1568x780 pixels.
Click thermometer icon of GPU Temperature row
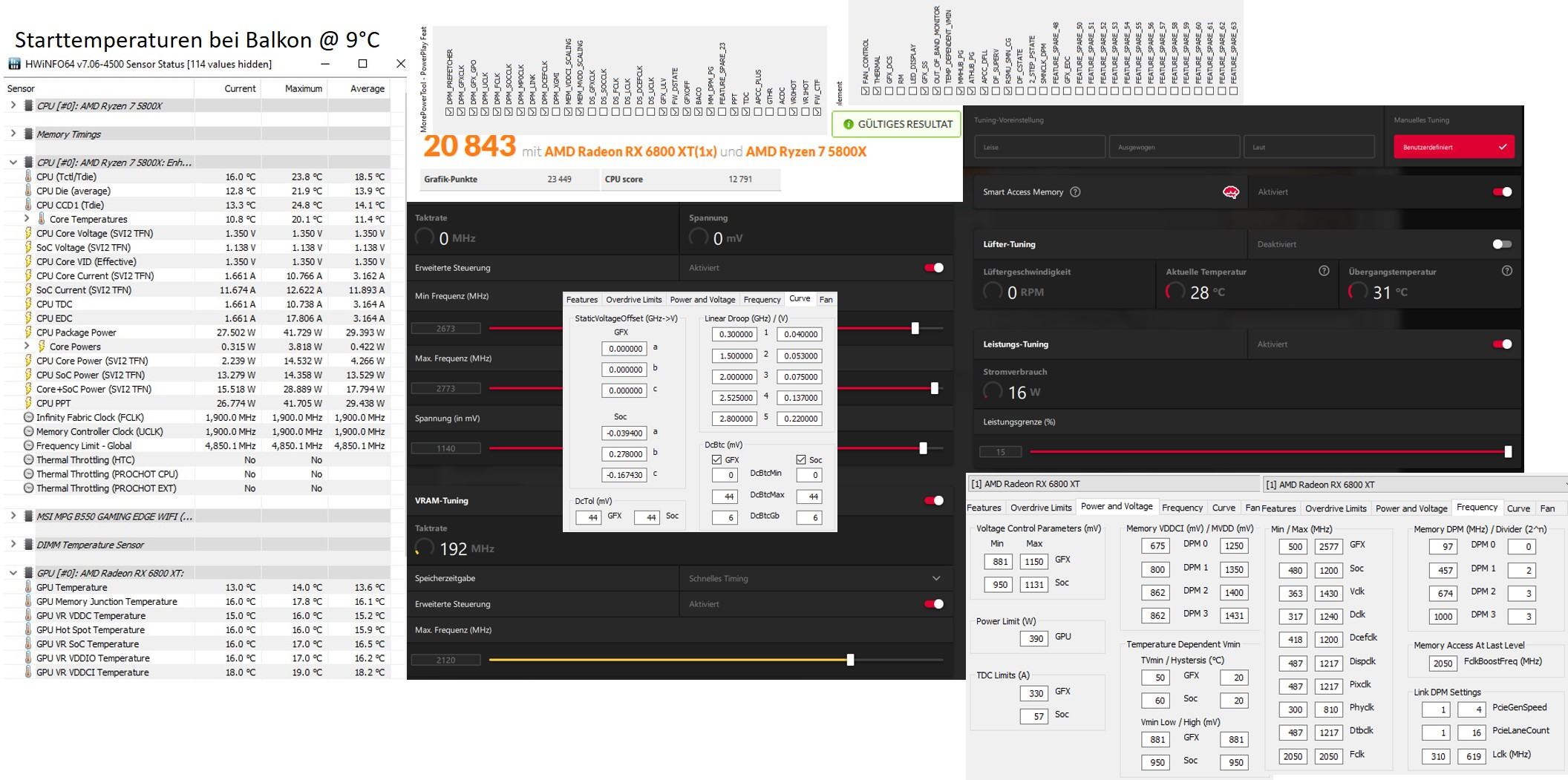[28, 587]
